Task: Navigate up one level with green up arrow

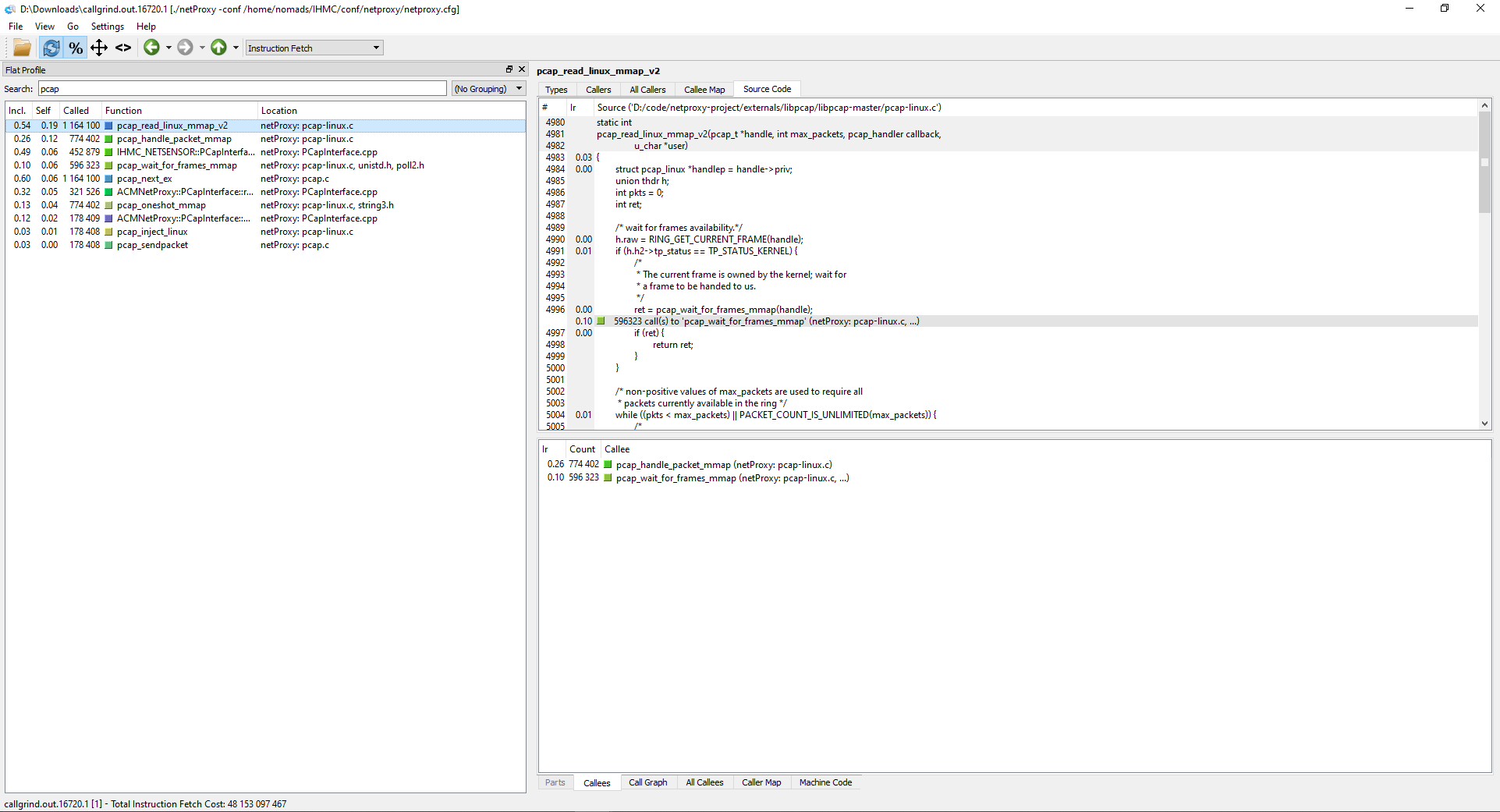Action: pos(218,48)
